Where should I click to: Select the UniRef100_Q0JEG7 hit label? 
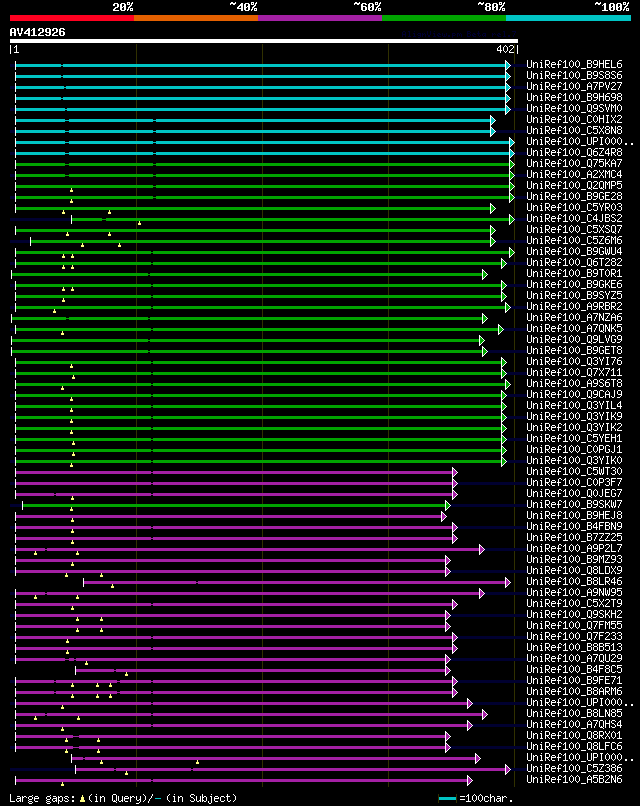pos(574,493)
